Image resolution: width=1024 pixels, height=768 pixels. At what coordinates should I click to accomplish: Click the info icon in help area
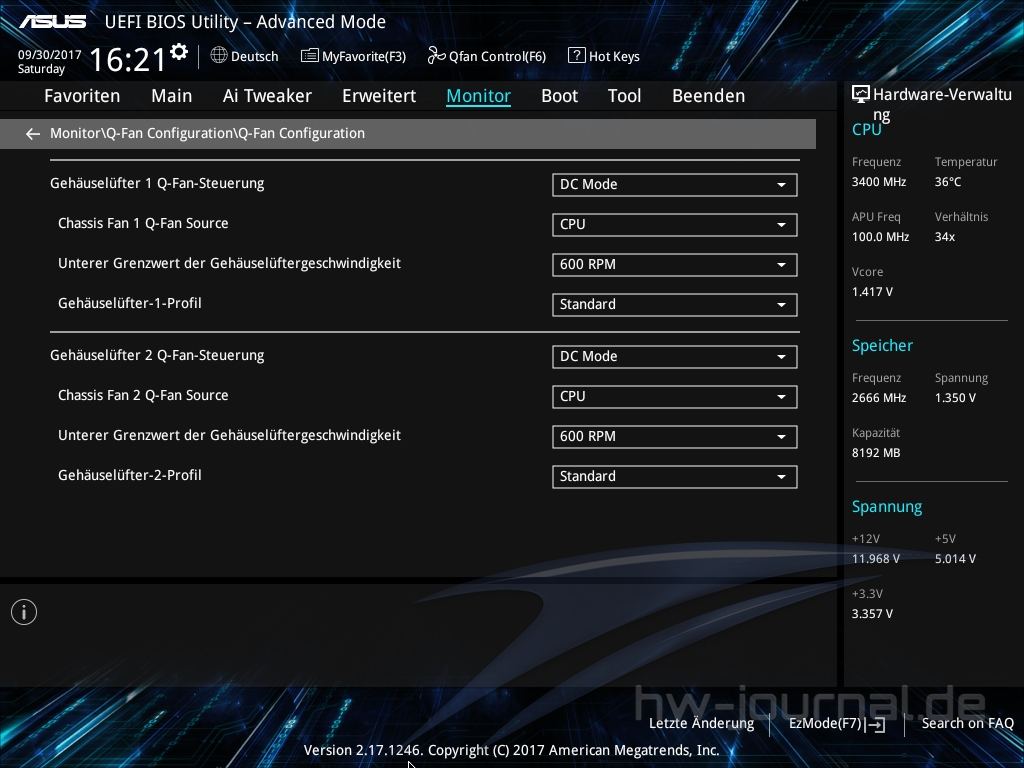pos(24,612)
